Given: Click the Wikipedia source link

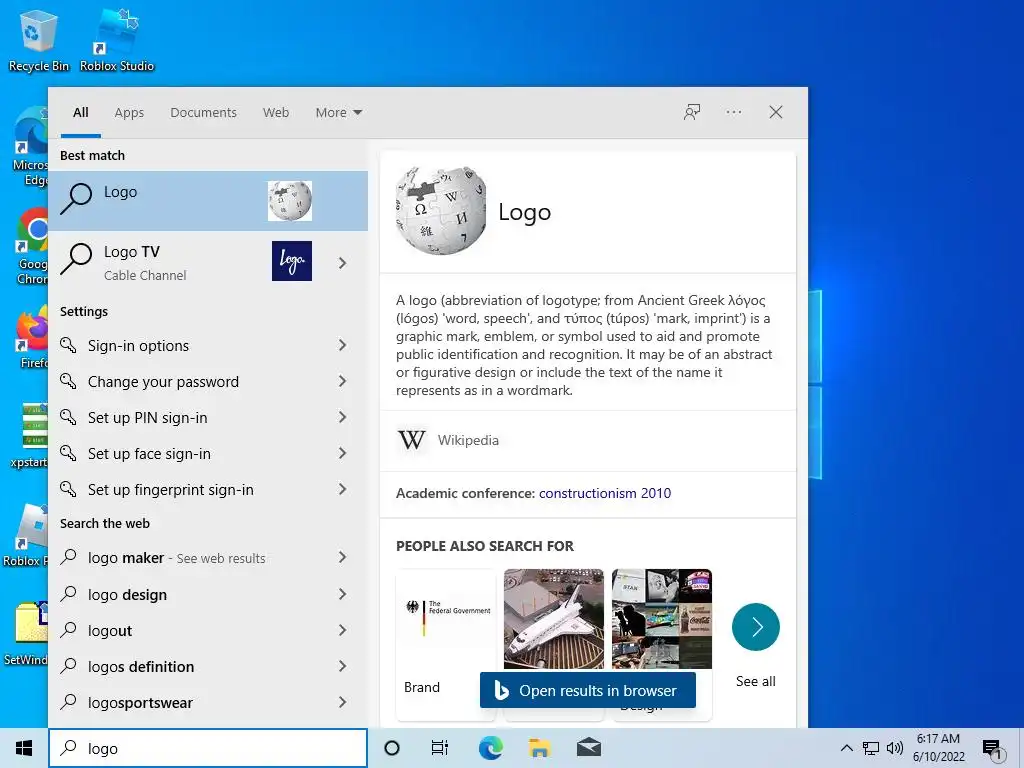Looking at the screenshot, I should 468,440.
